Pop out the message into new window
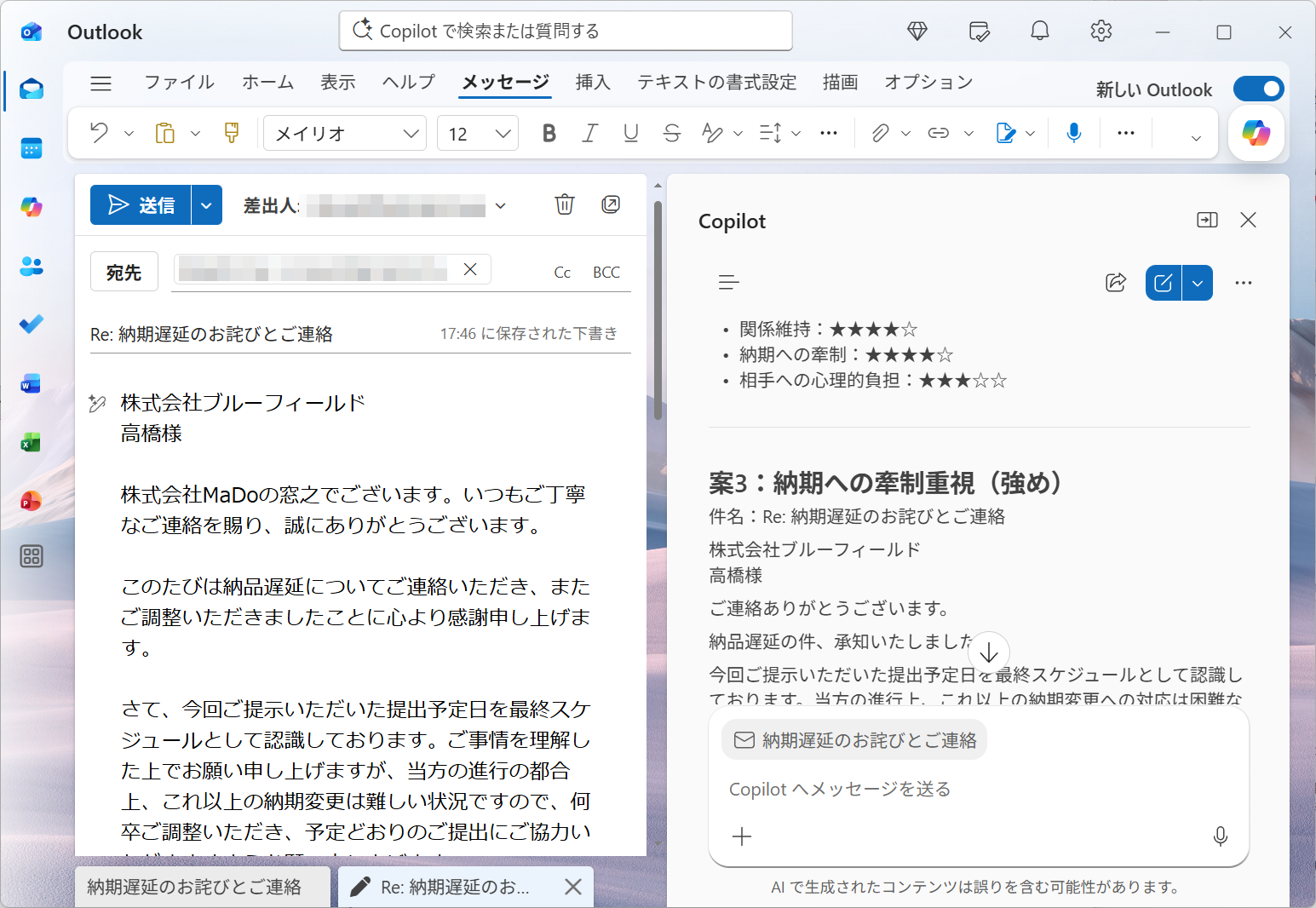The image size is (1316, 908). click(x=611, y=204)
